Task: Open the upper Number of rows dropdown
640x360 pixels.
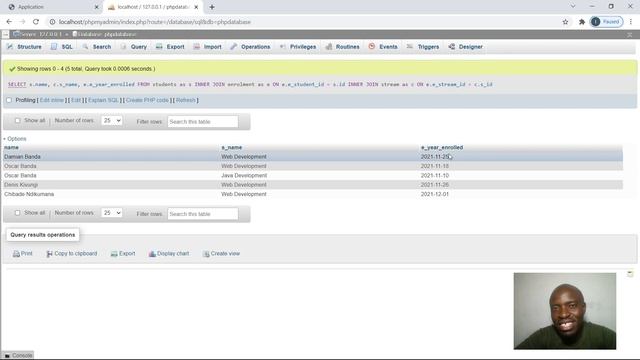Action: 112,120
